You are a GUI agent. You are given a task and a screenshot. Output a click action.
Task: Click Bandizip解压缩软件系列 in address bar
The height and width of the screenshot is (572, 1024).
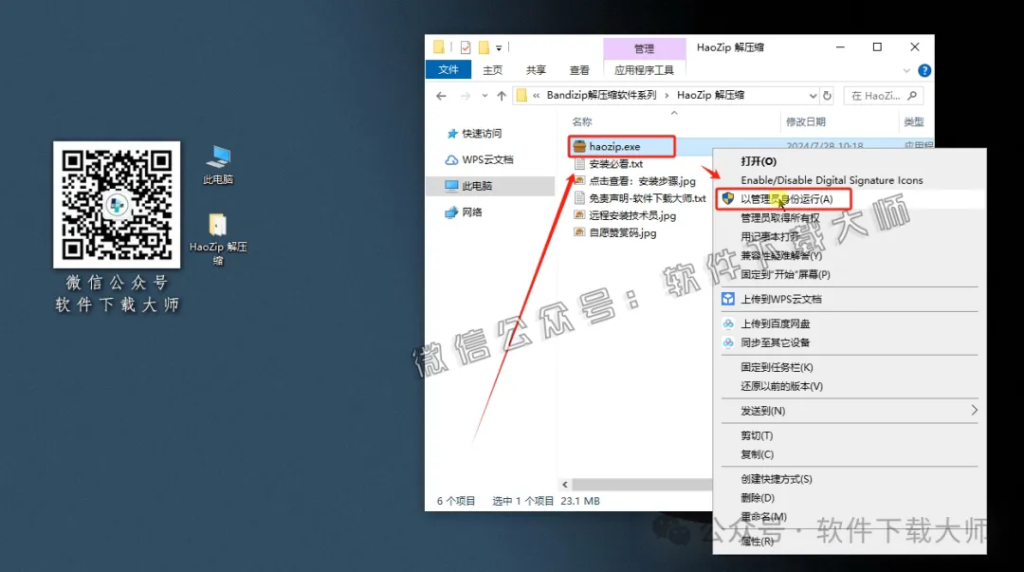coord(601,95)
